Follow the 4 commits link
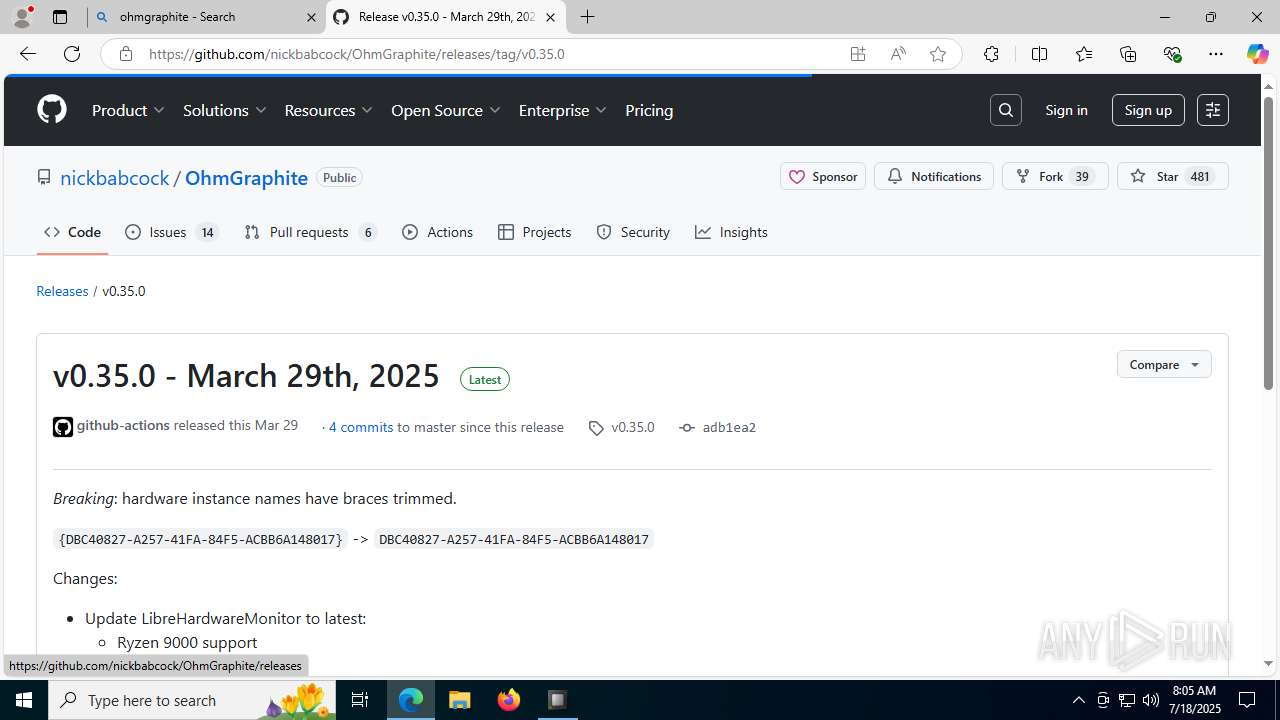 [x=361, y=427]
